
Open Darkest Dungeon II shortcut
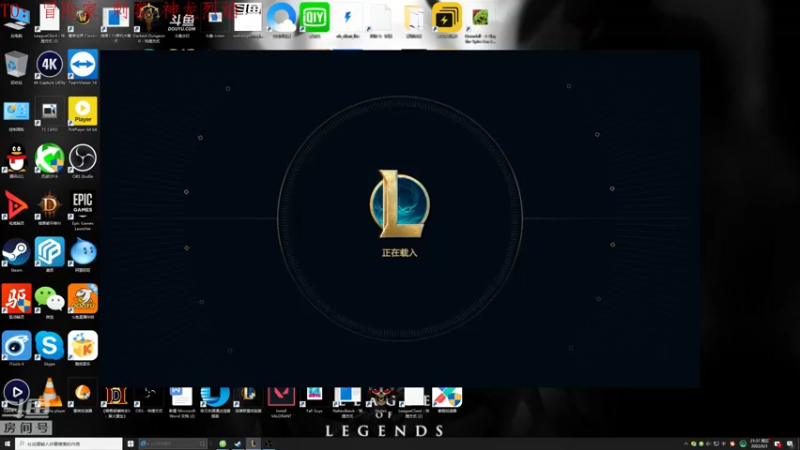pos(149,20)
